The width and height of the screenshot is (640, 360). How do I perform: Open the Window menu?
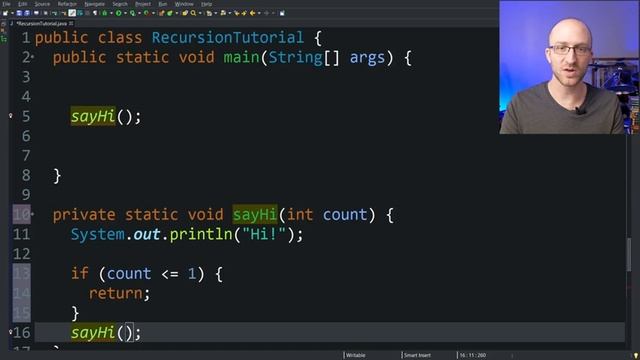point(184,4)
